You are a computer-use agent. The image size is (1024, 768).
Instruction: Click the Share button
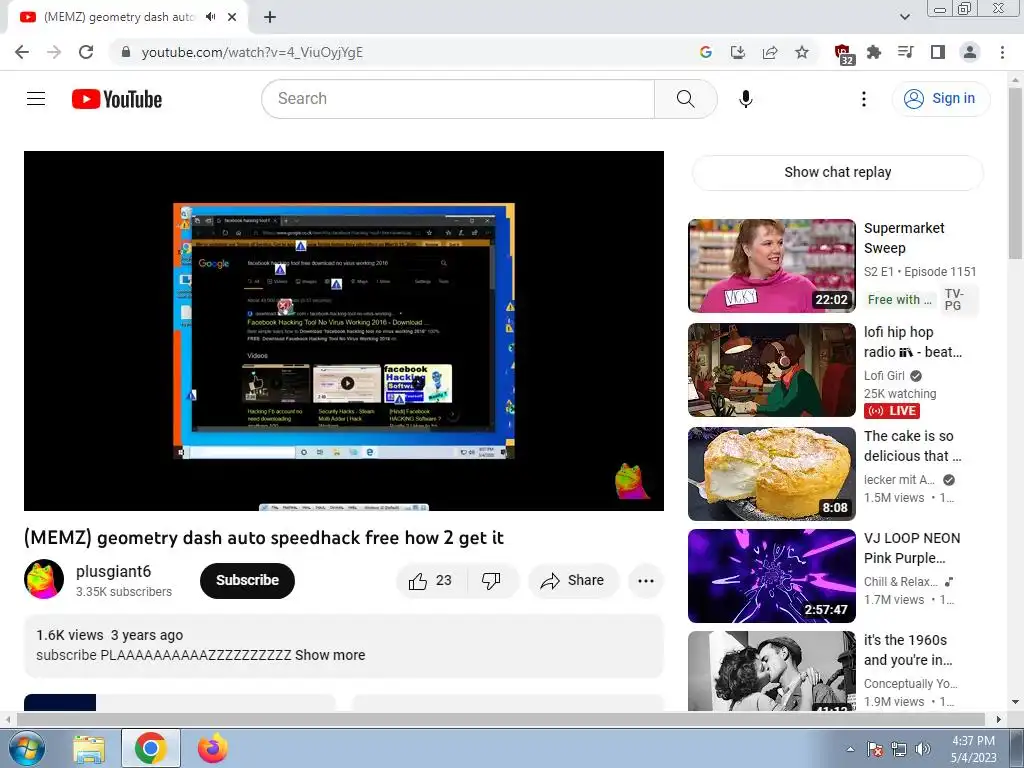pos(572,580)
